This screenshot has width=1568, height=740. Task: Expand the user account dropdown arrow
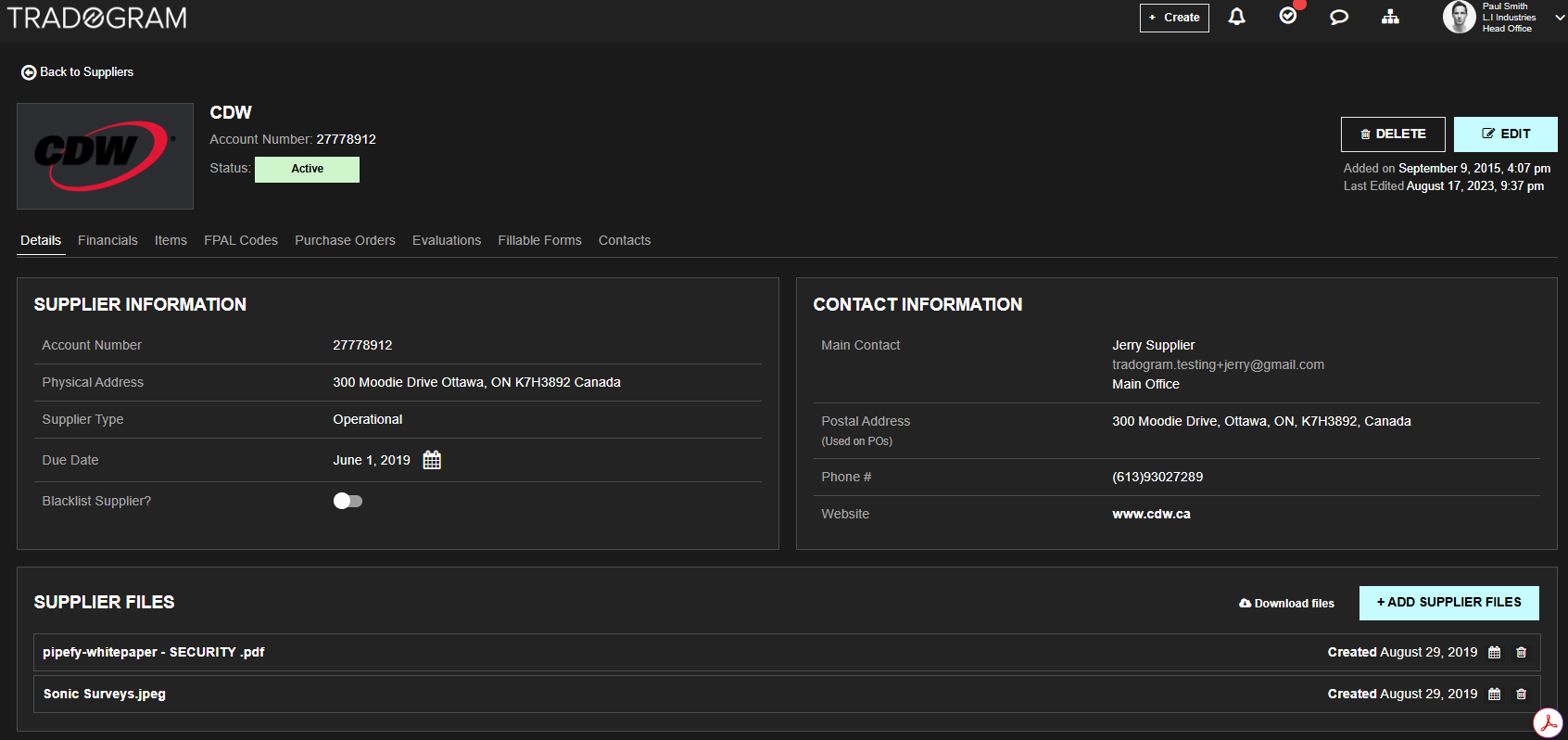pos(1560,18)
